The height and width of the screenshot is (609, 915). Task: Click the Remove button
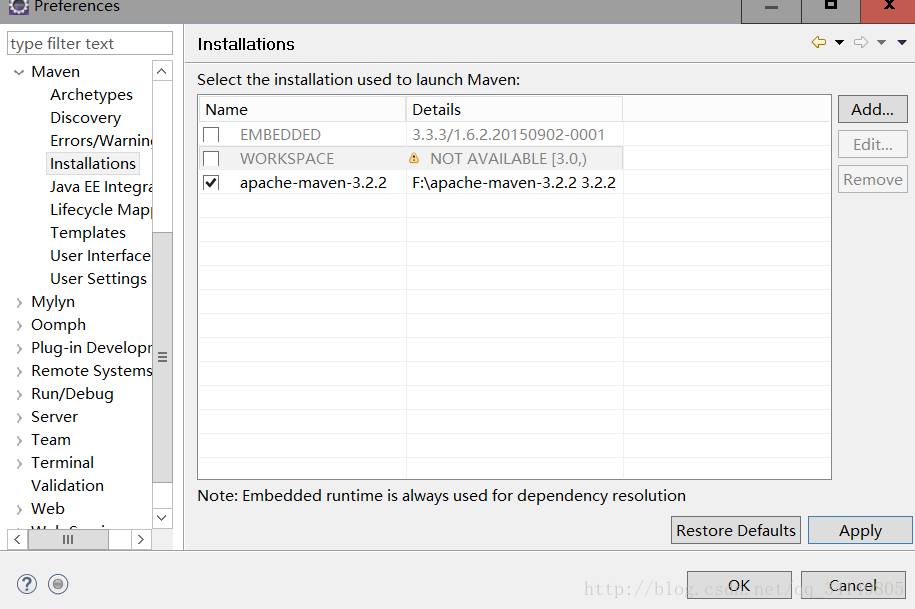tap(872, 179)
